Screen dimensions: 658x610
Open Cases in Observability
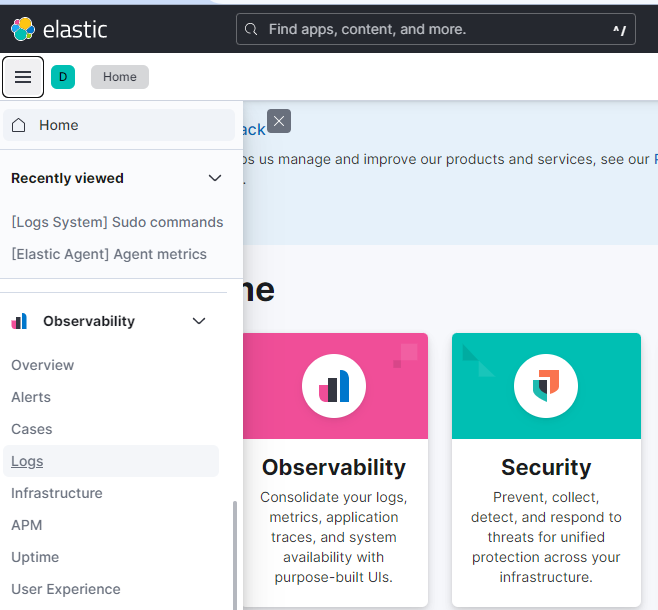tap(32, 429)
